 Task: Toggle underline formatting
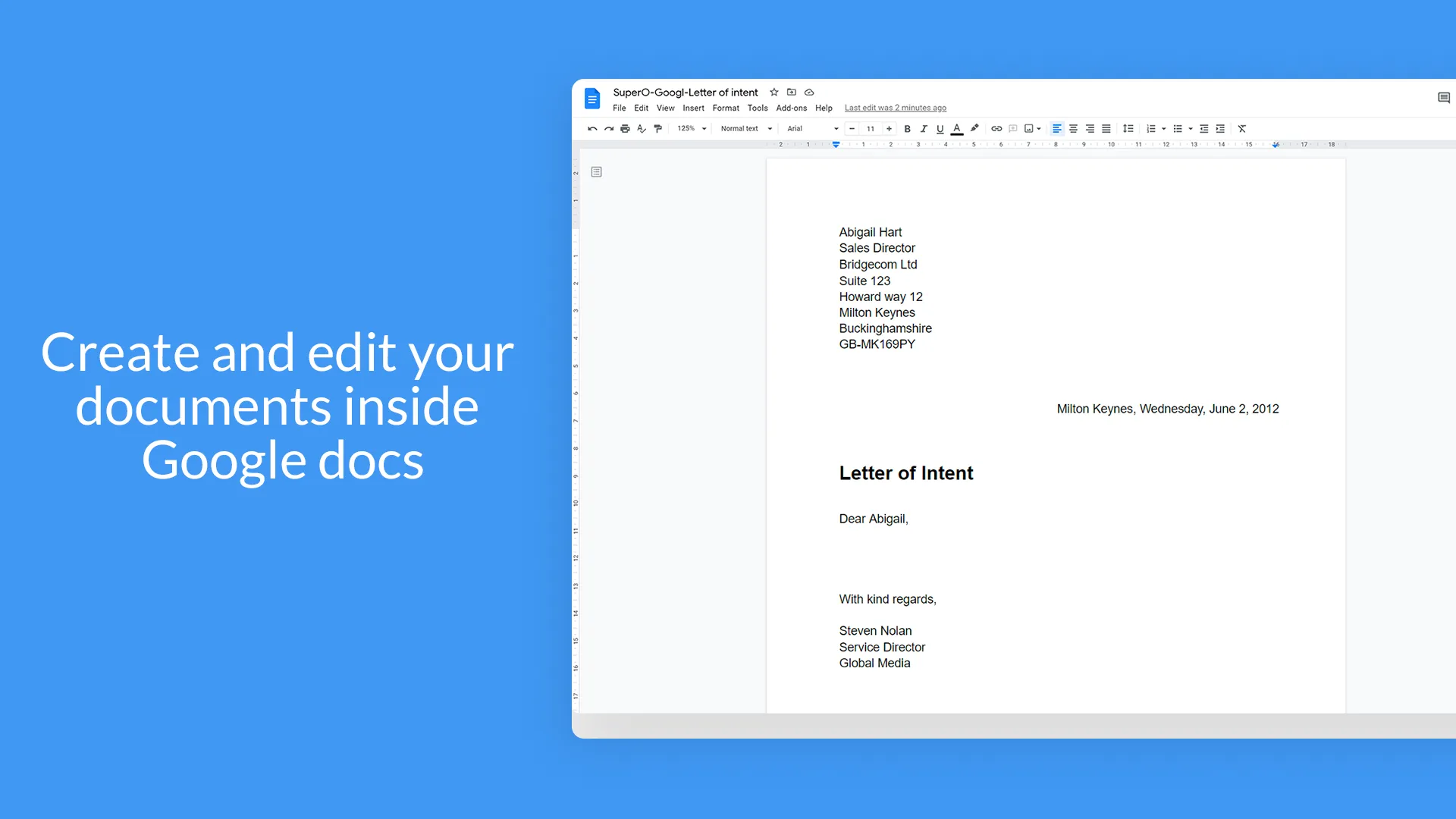point(940,129)
